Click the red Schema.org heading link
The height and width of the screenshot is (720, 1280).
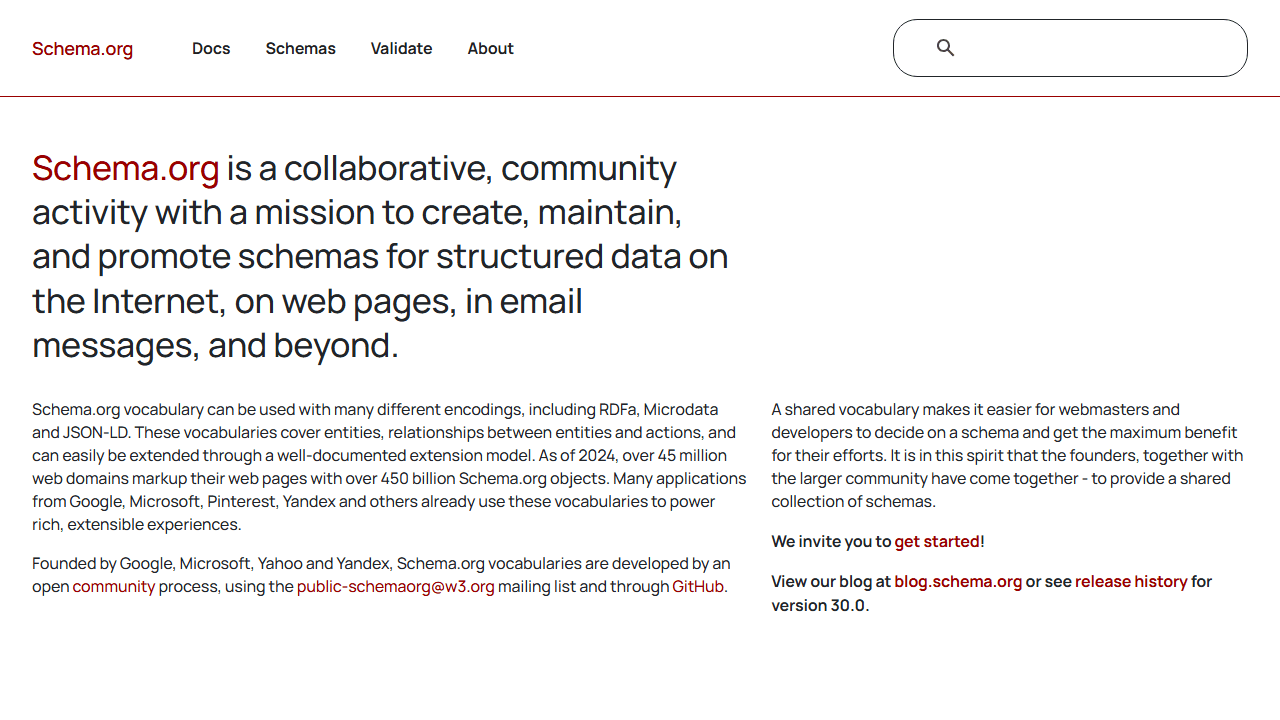125,168
